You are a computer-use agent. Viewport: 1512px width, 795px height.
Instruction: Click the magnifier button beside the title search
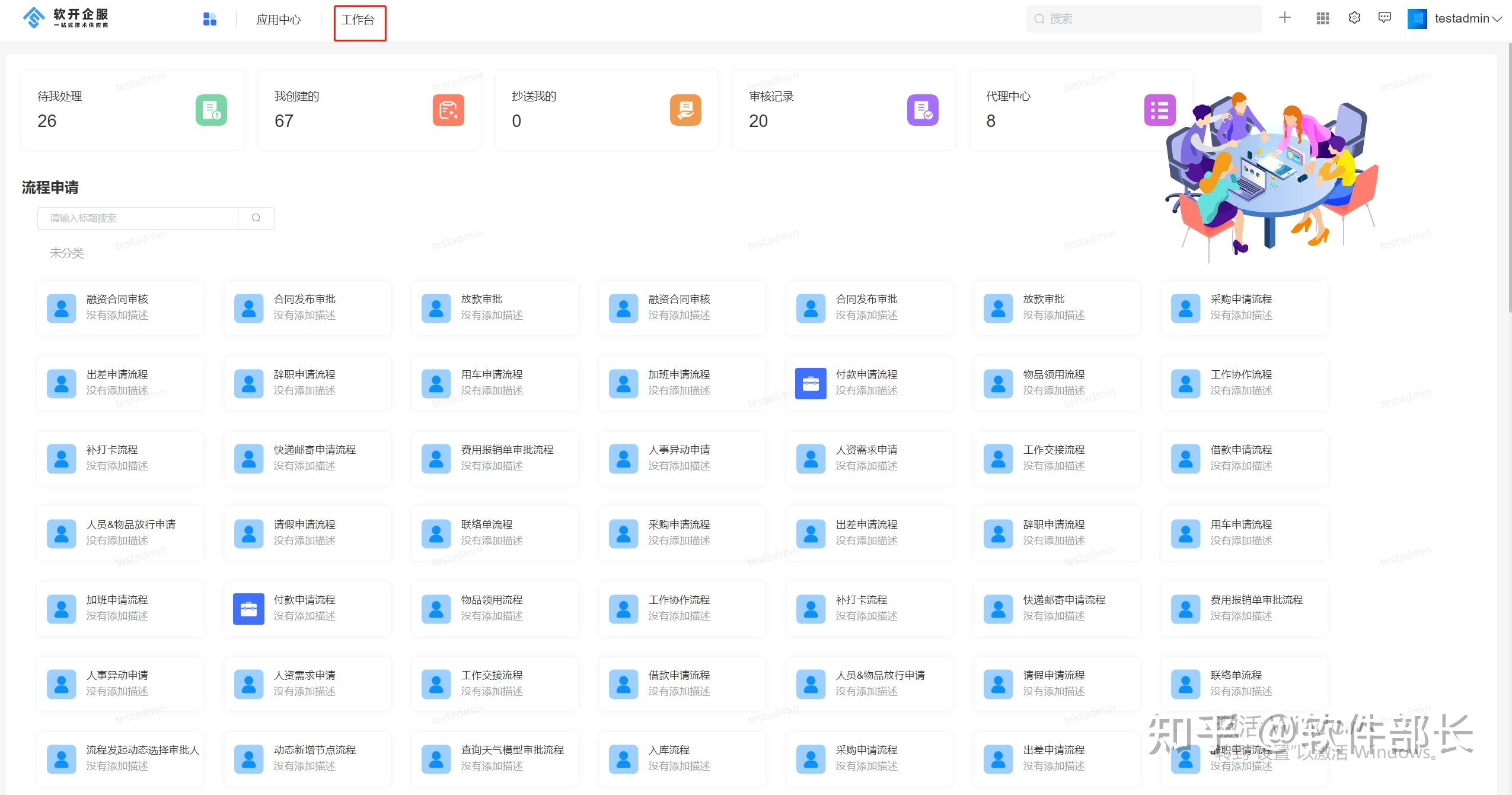[x=256, y=218]
